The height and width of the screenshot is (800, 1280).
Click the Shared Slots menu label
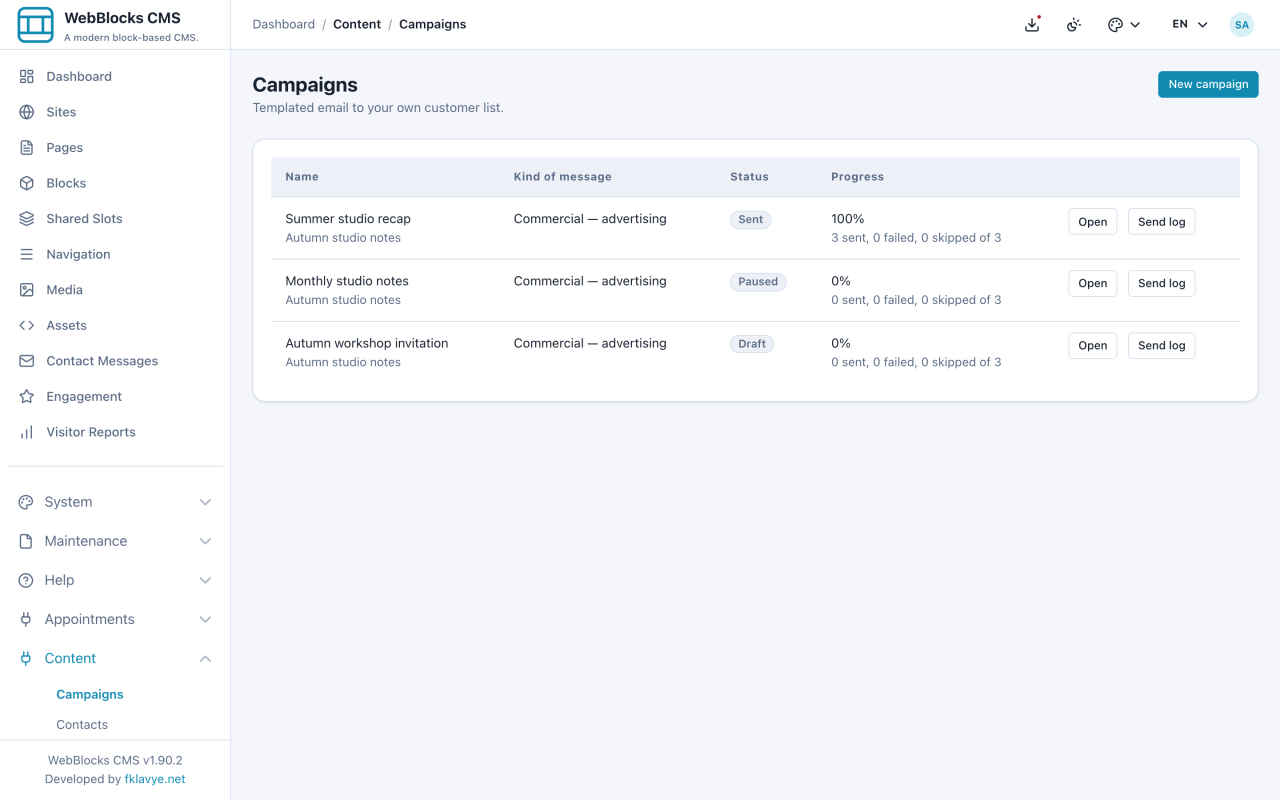click(x=84, y=218)
